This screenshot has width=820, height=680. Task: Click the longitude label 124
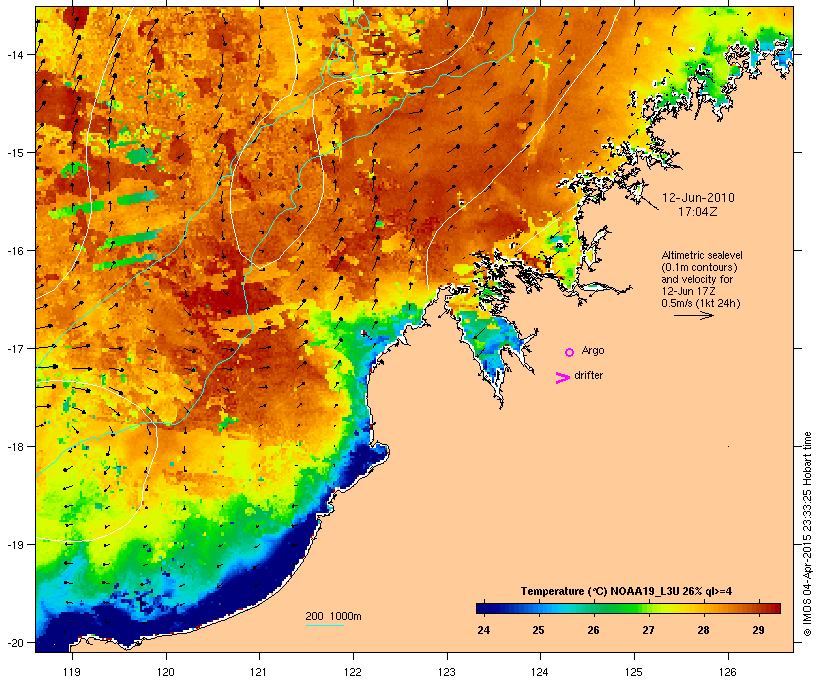pos(540,672)
